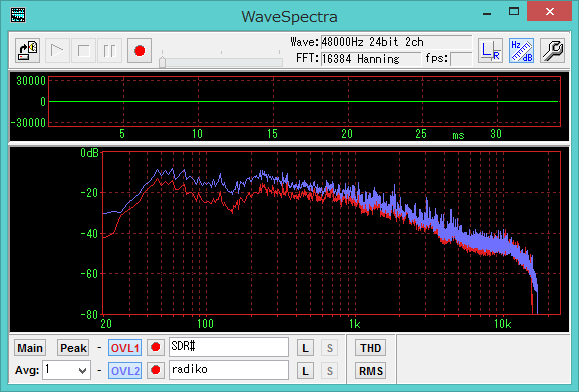Click the -30000 amplitude label on waveform

[x=28, y=123]
